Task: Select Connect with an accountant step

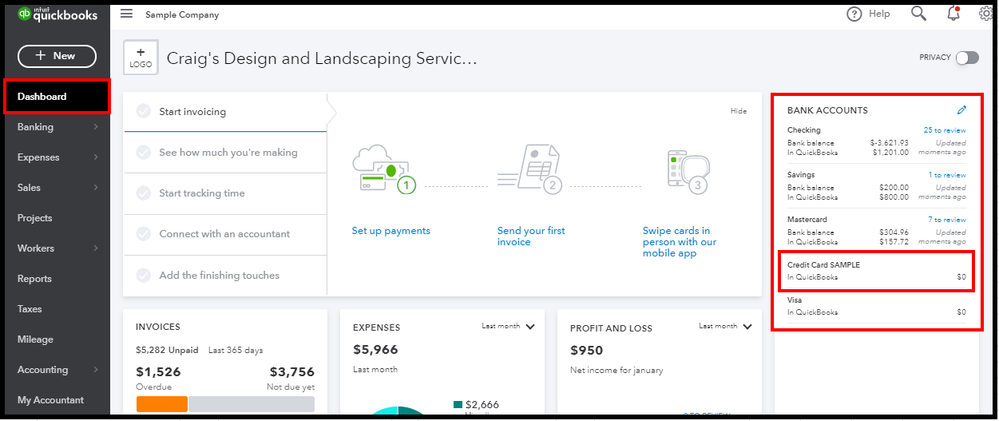Action: pyautogui.click(x=226, y=234)
